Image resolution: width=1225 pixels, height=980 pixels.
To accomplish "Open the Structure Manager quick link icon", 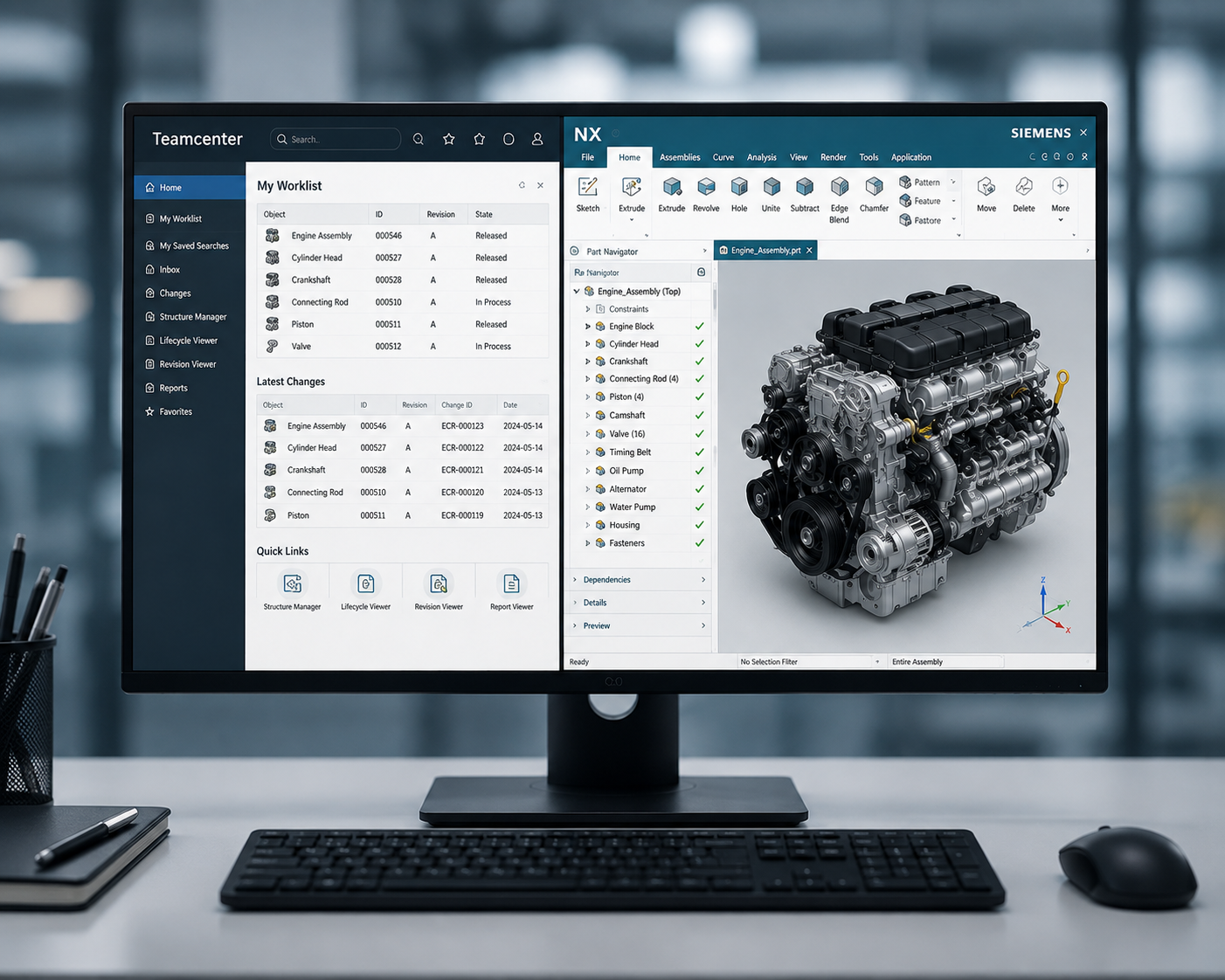I will pos(293,583).
